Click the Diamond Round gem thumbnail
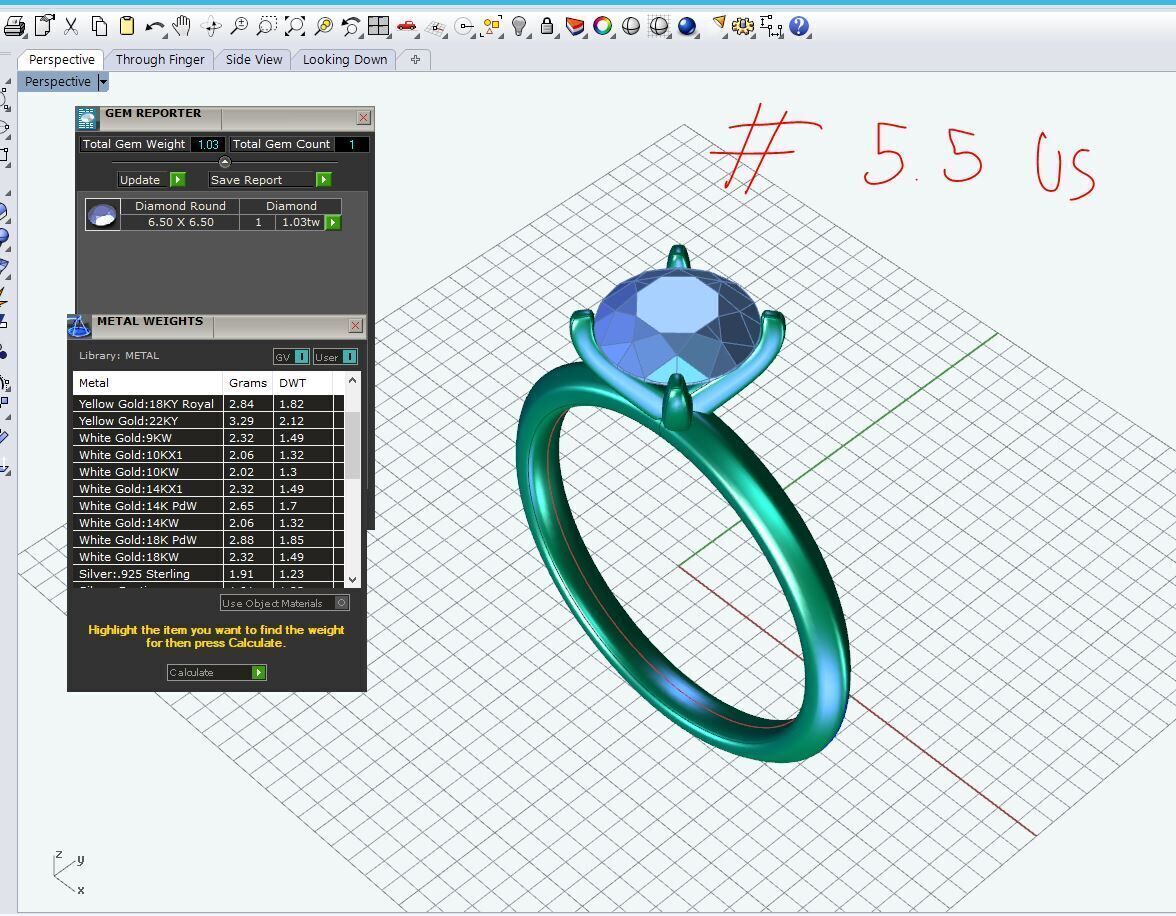The height and width of the screenshot is (916, 1176). (103, 215)
